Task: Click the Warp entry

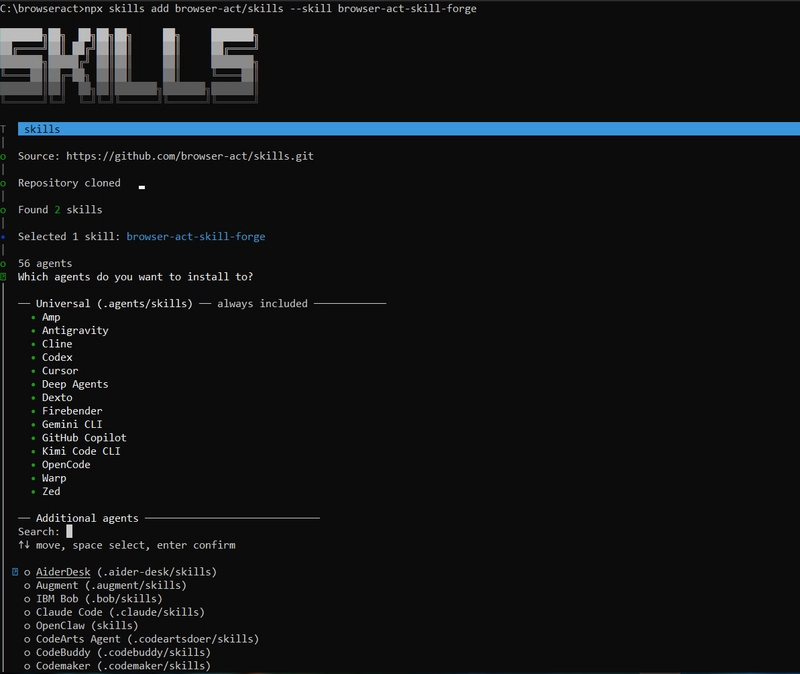Action: point(54,478)
